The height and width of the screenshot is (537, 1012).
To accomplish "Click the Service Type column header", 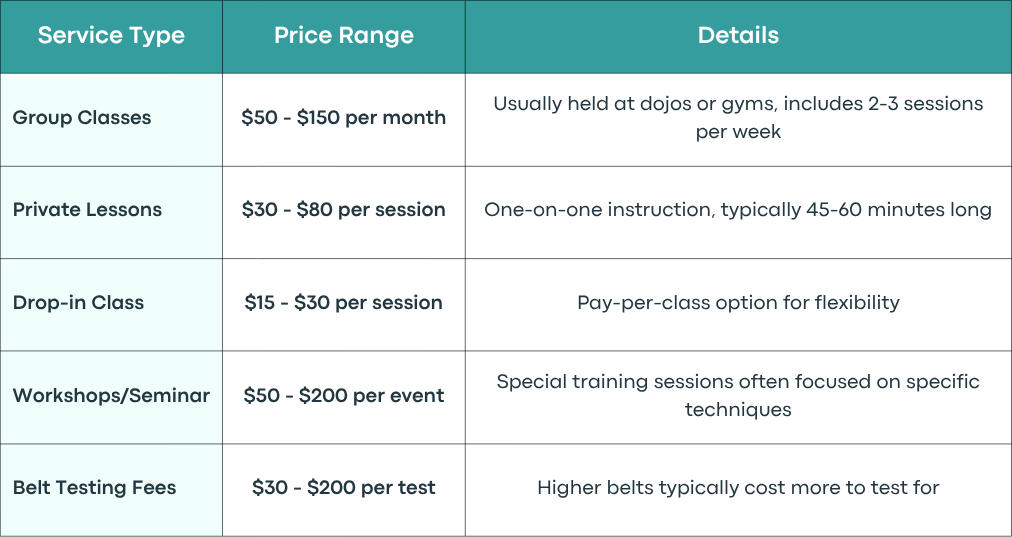I will 111,36.
